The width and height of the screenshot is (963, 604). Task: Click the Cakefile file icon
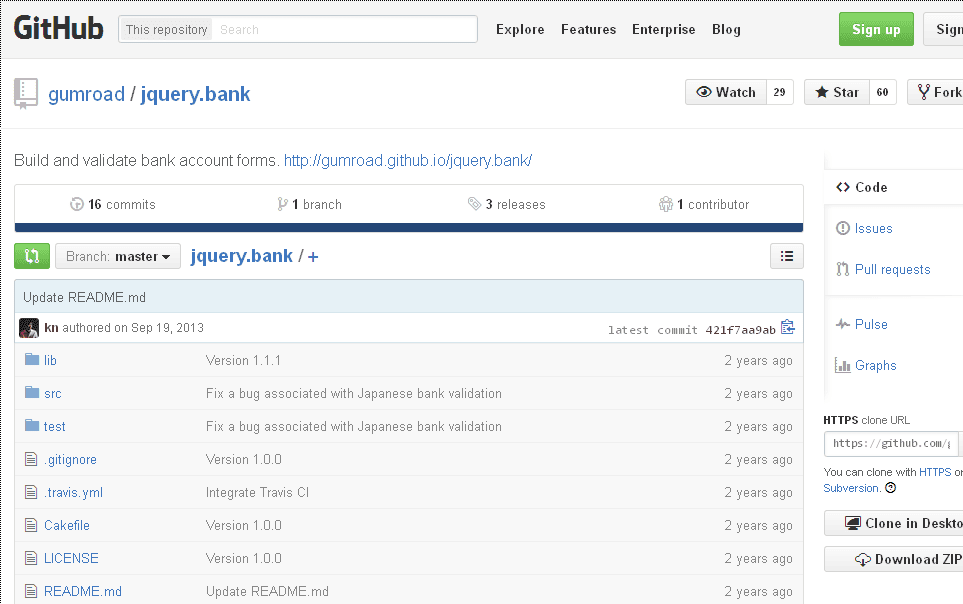pyautogui.click(x=31, y=525)
